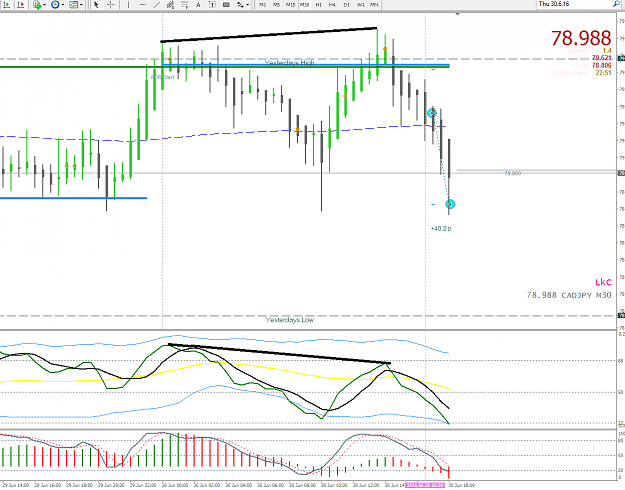Select the text 'A' tool
The width and height of the screenshot is (625, 490).
click(198, 4)
